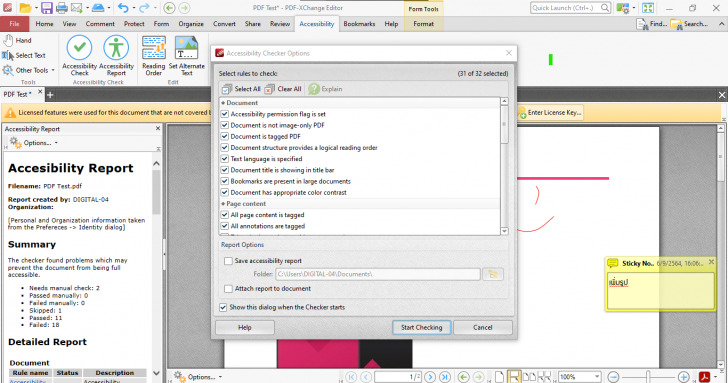Viewport: 728px width, 383px height.
Task: Open bottom Options dropdown in status bar
Action: click(x=198, y=377)
